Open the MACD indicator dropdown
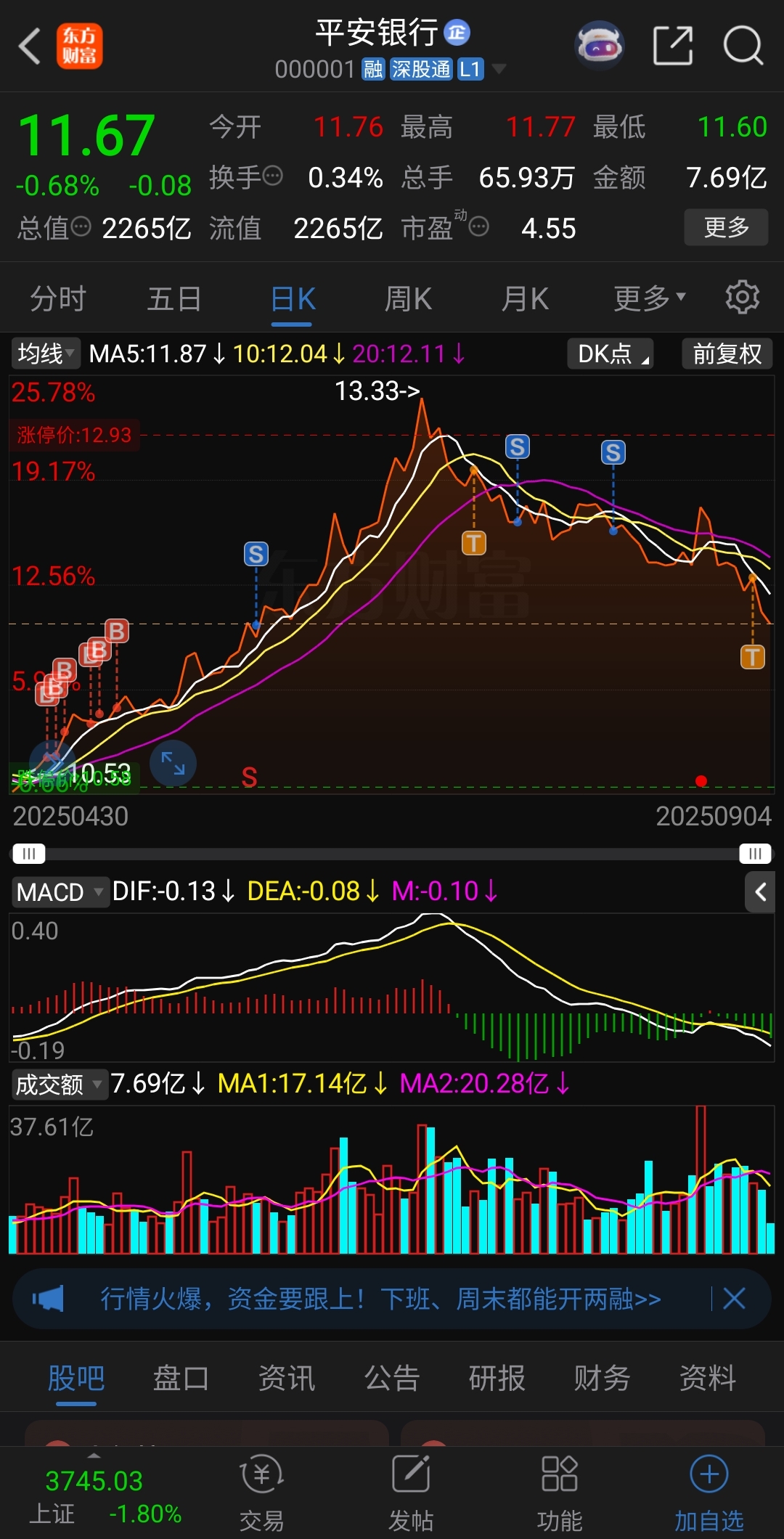The width and height of the screenshot is (784, 1539). point(60,891)
